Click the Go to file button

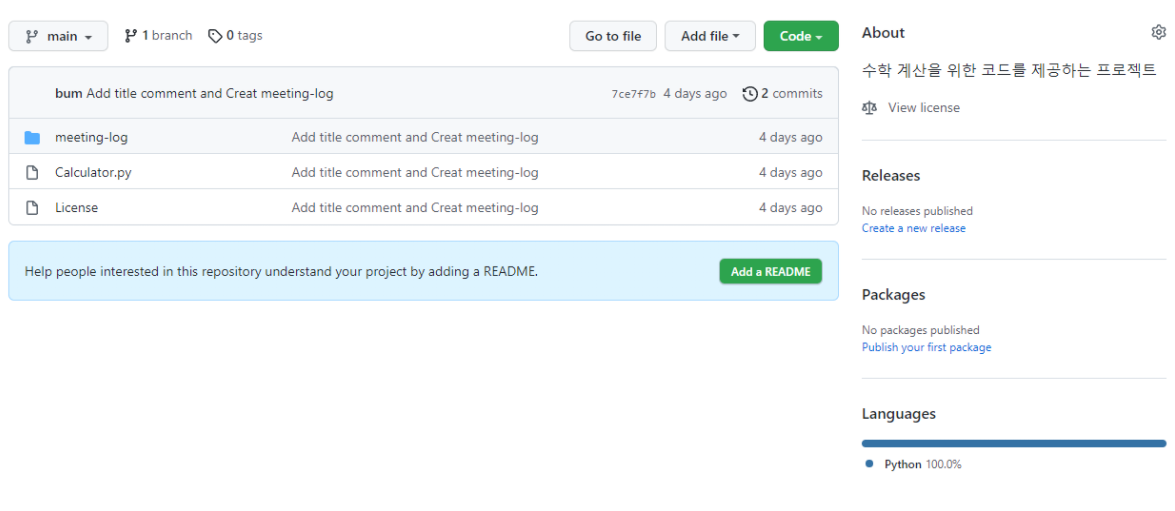pyautogui.click(x=613, y=36)
